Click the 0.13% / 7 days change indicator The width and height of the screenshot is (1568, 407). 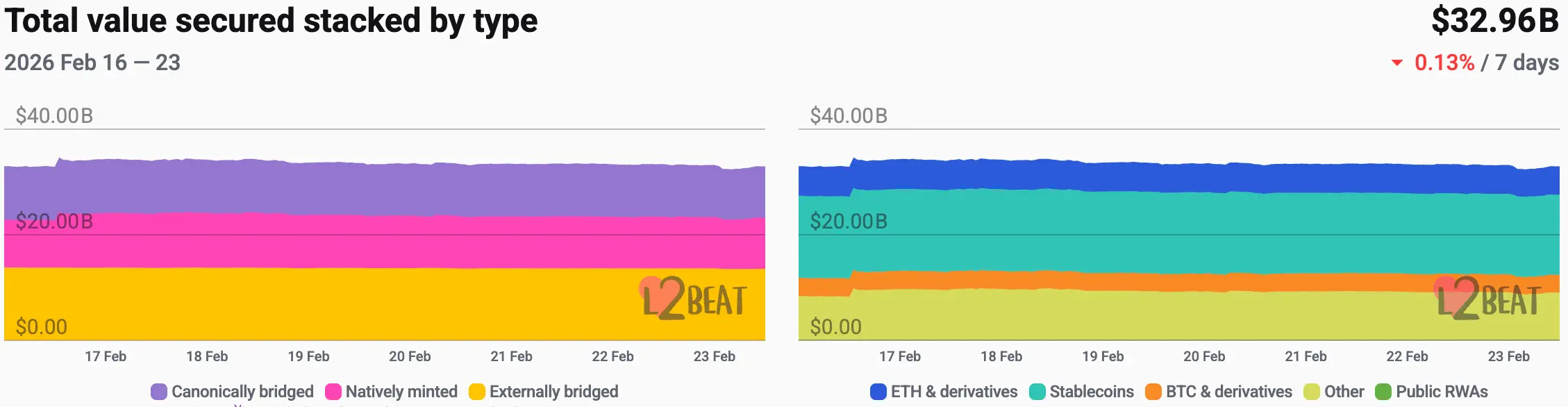(x=1486, y=63)
